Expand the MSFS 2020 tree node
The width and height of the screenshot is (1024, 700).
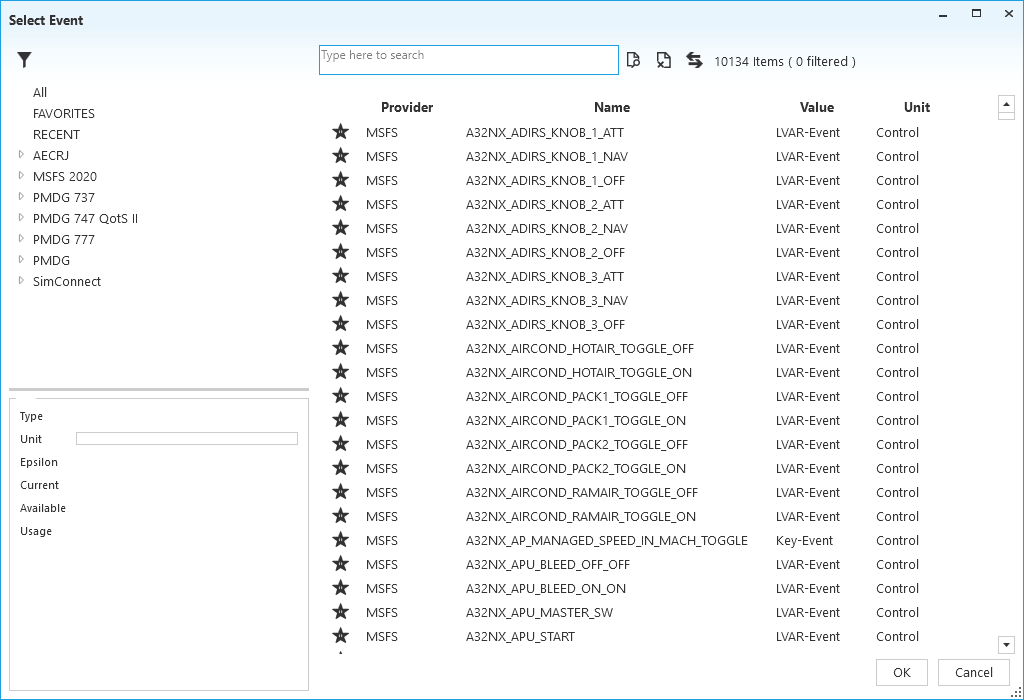pos(21,176)
